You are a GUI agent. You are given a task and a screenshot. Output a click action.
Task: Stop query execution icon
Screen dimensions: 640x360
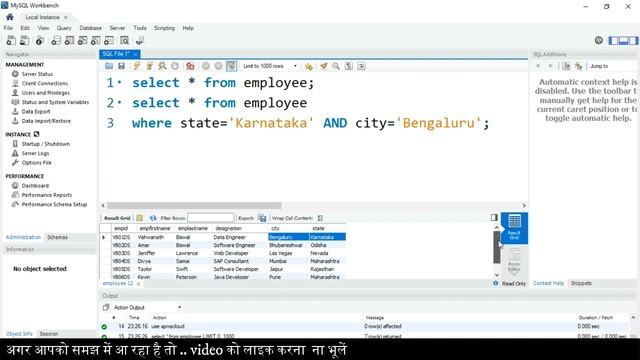coord(175,66)
